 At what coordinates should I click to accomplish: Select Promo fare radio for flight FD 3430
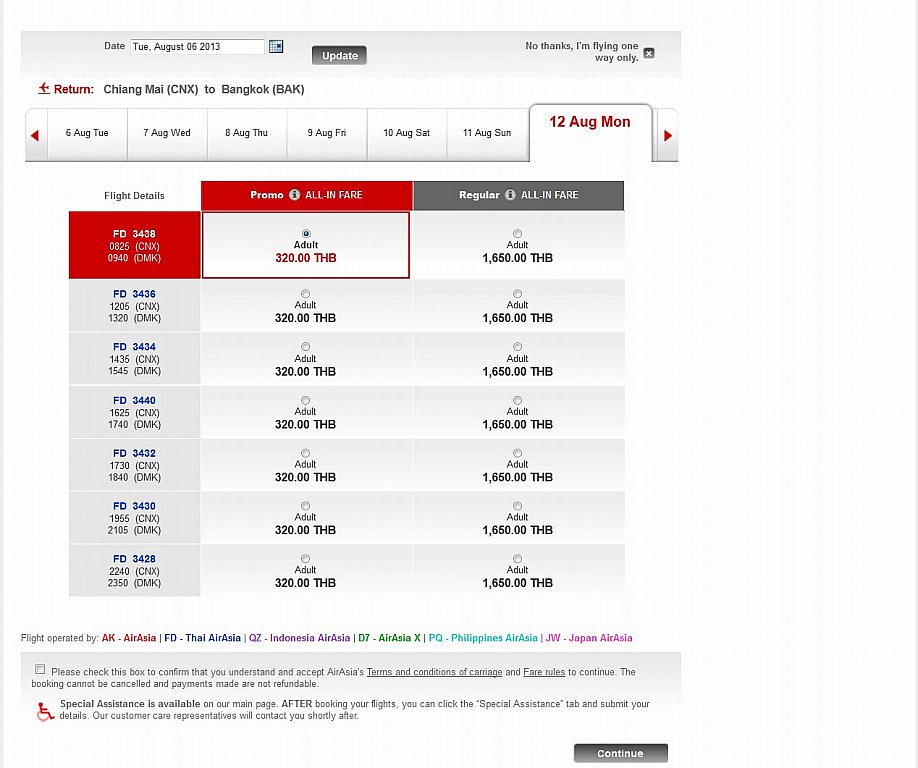(306, 506)
